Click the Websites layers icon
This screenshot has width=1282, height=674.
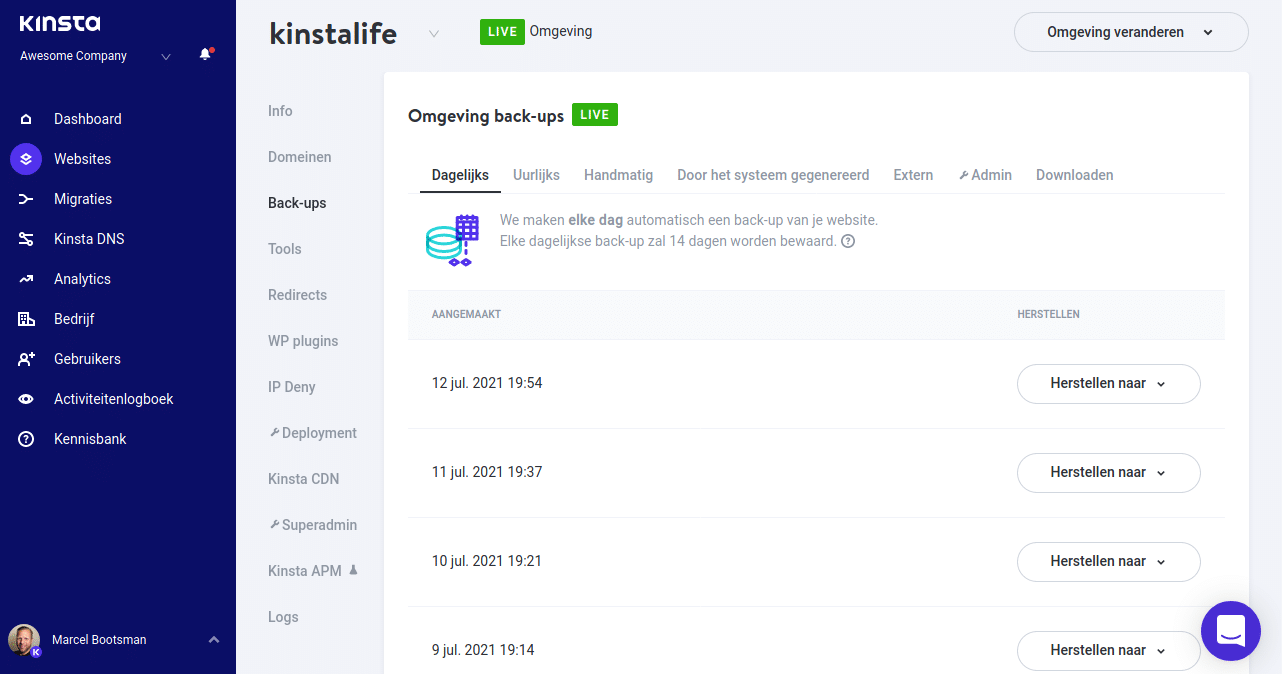click(x=26, y=159)
